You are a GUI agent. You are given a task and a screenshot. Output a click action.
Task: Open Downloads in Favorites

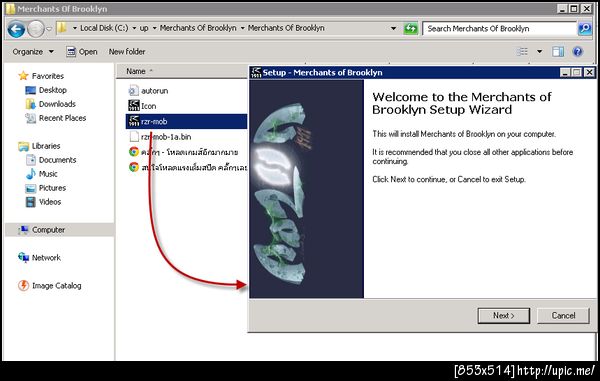[57, 104]
